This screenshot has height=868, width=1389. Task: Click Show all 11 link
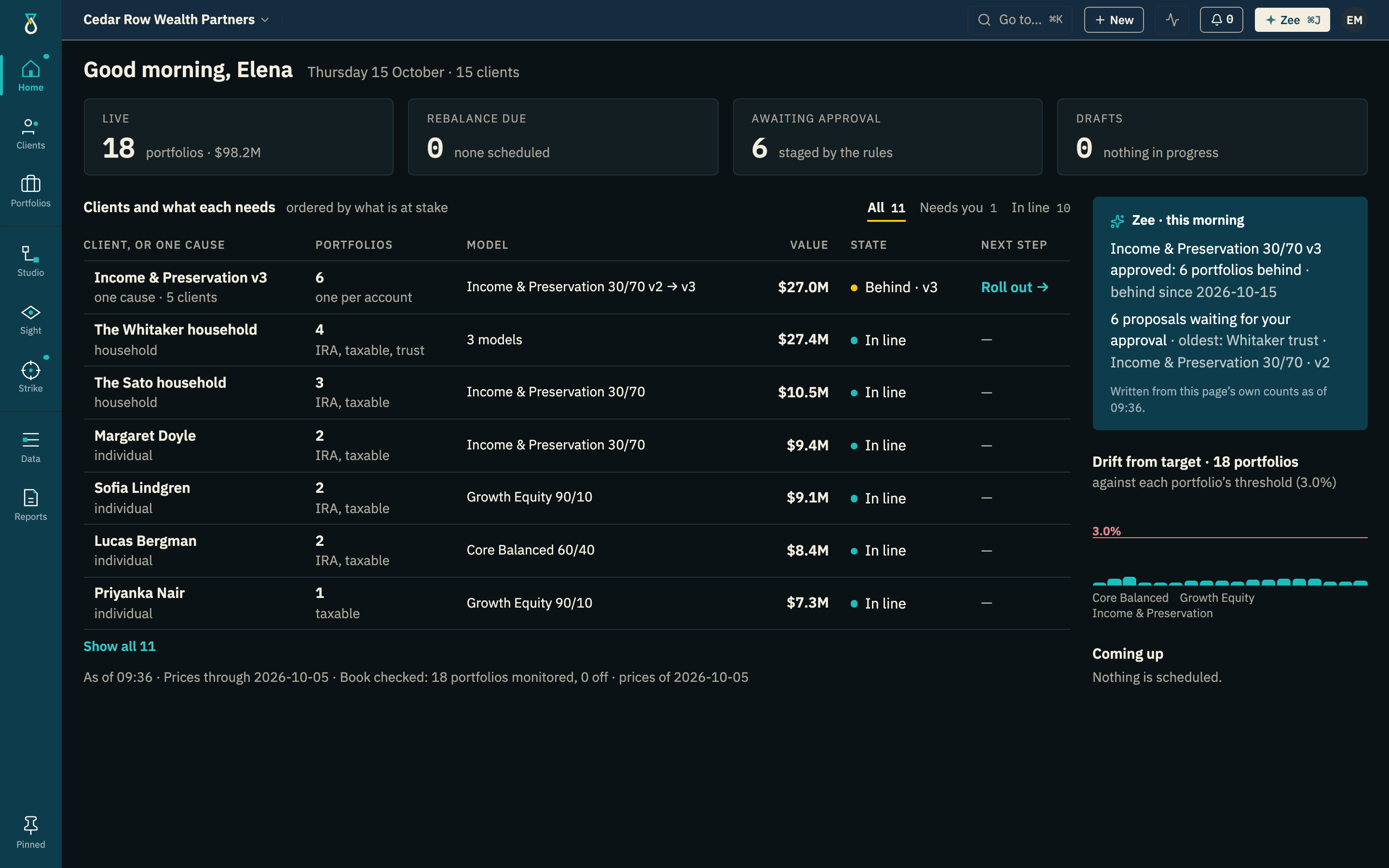120,646
